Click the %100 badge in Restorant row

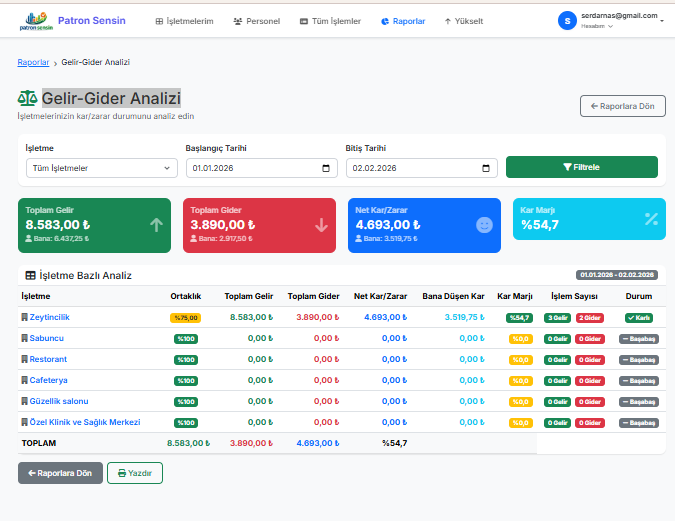186,360
